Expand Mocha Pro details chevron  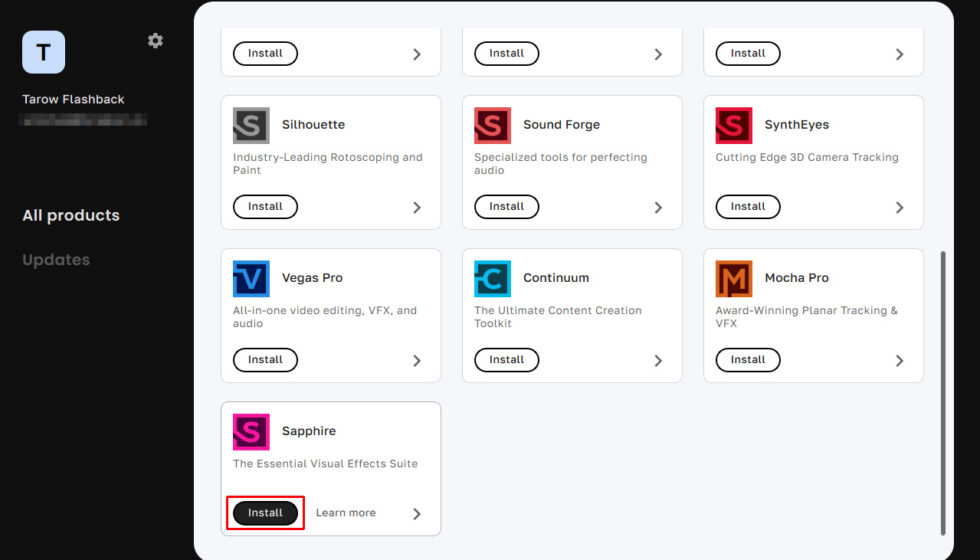[899, 361]
